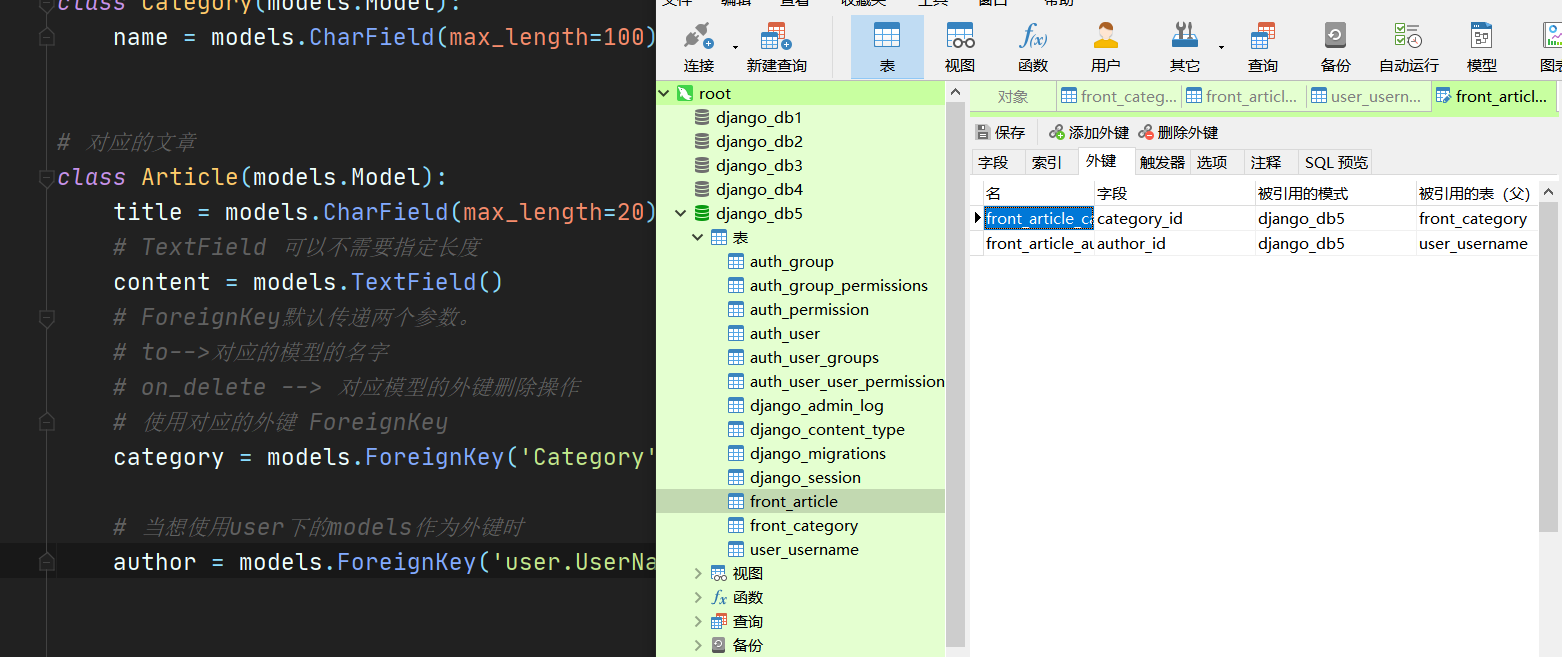Click category_id field cell

click(1175, 219)
